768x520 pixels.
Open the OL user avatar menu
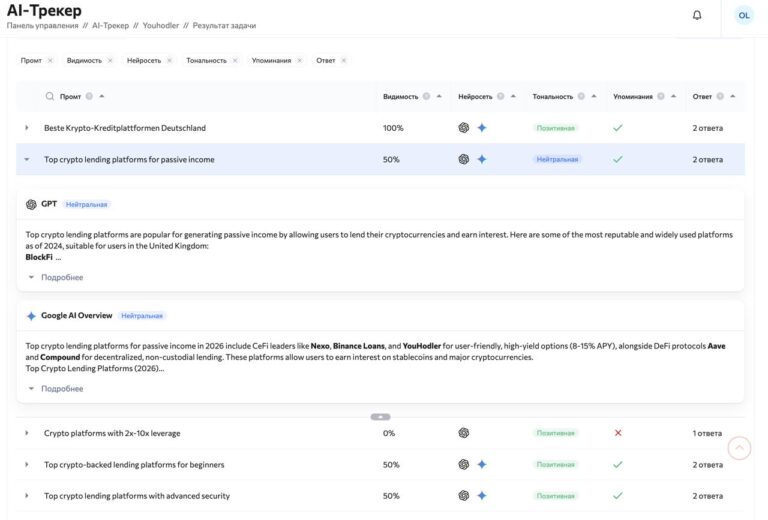[744, 15]
